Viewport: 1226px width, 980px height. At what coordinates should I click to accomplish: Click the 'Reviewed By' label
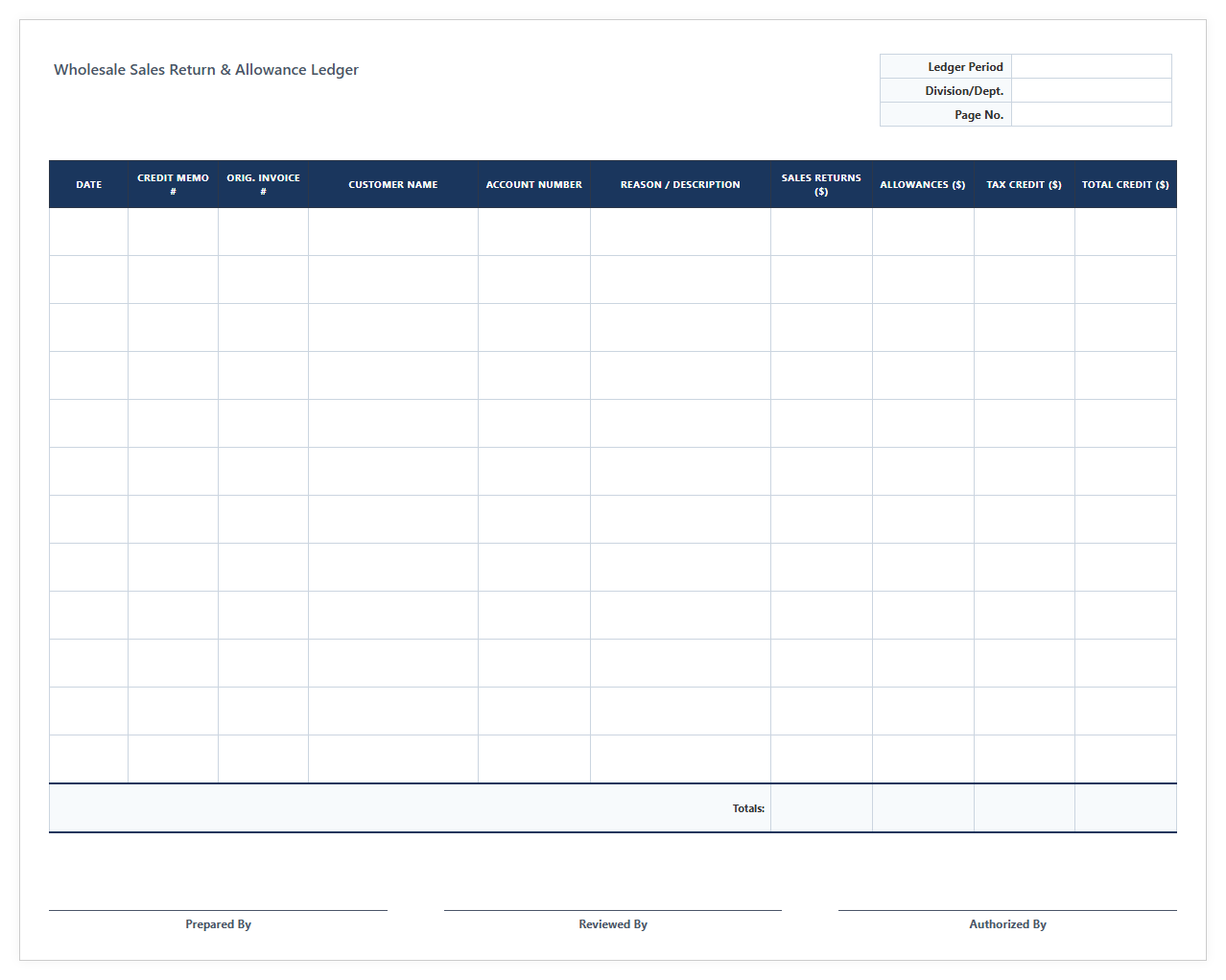point(613,924)
